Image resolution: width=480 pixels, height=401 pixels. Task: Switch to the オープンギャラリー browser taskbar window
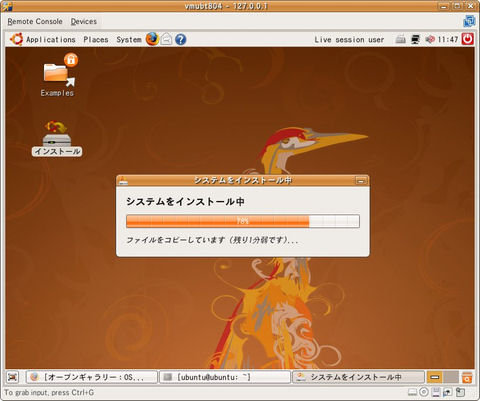pyautogui.click(x=92, y=377)
